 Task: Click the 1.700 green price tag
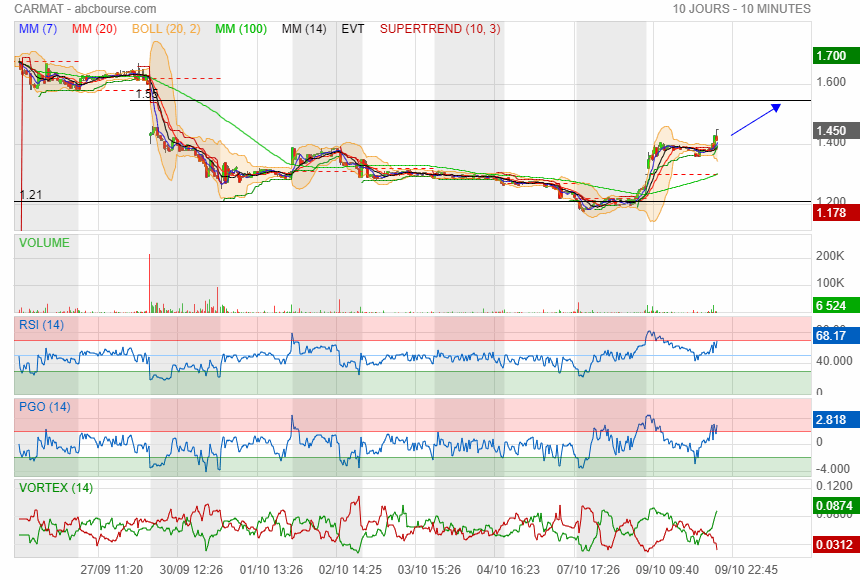pos(831,56)
